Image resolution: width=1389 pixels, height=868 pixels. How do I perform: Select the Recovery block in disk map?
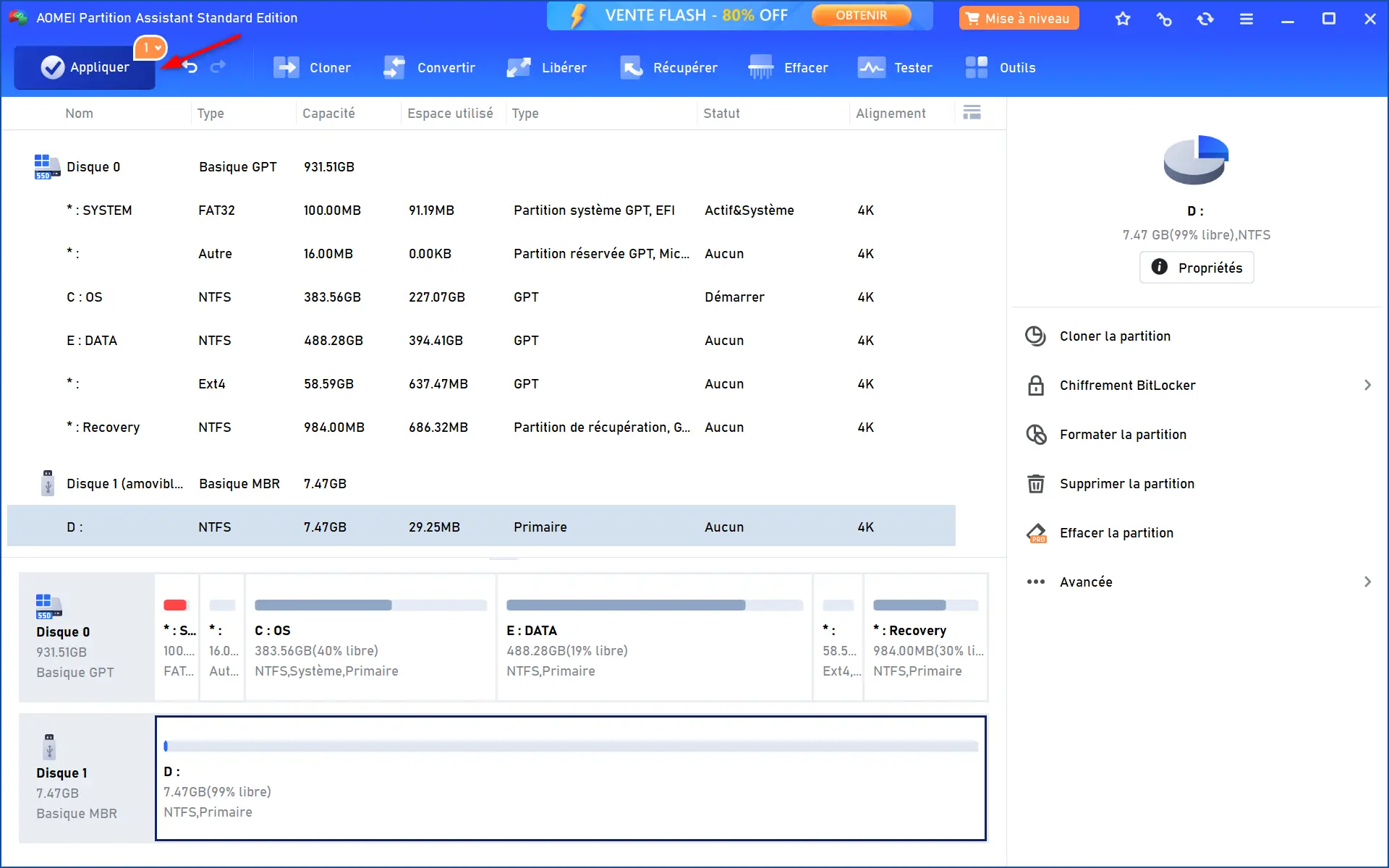(926, 637)
